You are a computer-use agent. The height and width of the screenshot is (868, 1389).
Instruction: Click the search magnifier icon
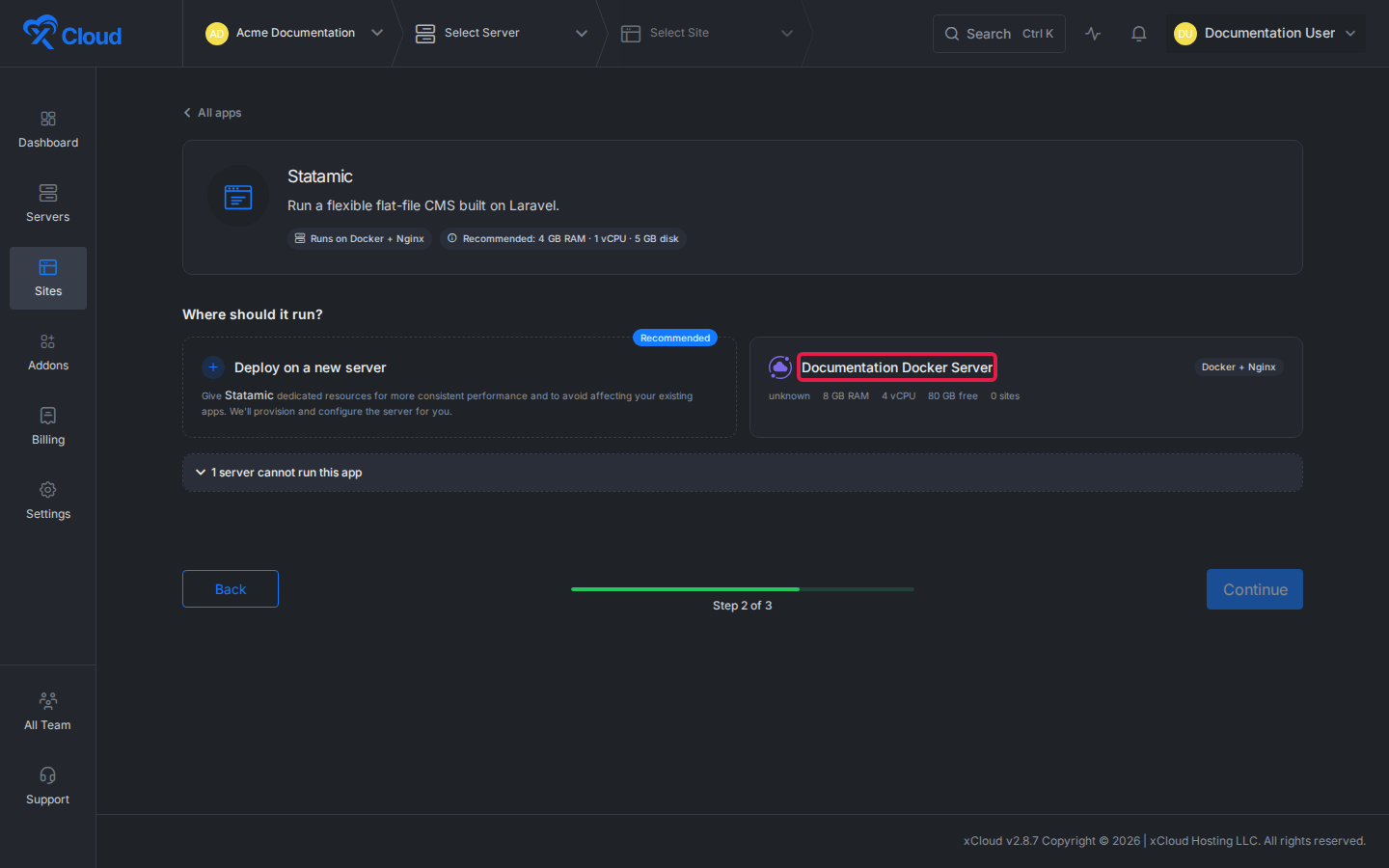coord(952,34)
